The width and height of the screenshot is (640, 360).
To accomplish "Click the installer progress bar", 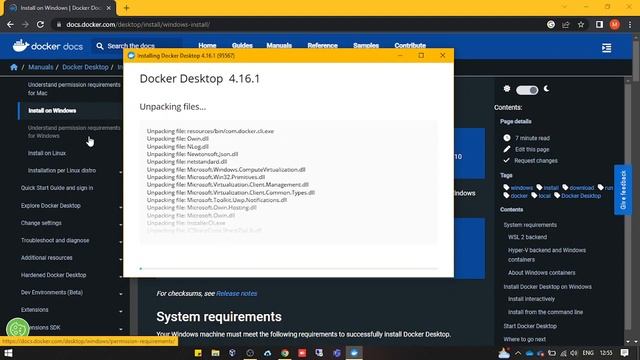I will (x=289, y=269).
